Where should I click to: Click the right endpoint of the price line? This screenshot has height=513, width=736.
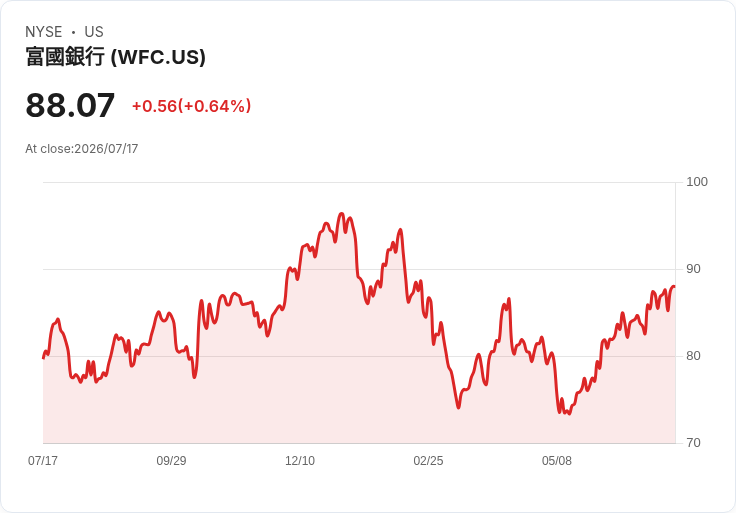pos(675,286)
